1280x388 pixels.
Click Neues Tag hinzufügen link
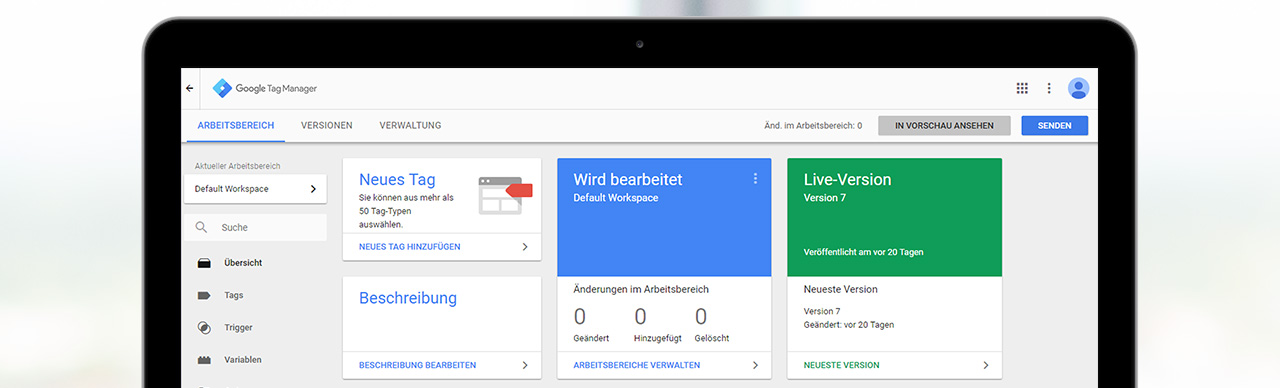click(410, 246)
